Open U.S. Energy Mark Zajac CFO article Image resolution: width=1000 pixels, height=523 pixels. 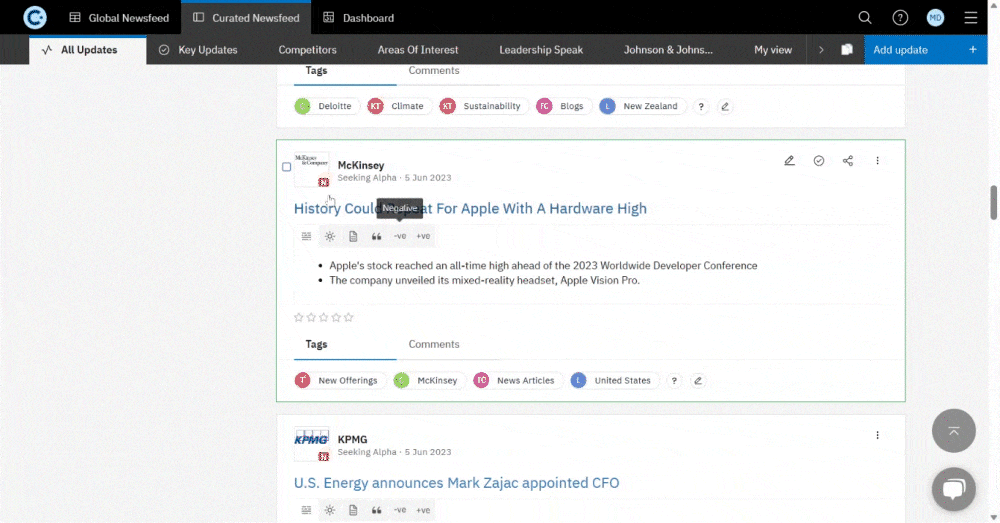457,483
